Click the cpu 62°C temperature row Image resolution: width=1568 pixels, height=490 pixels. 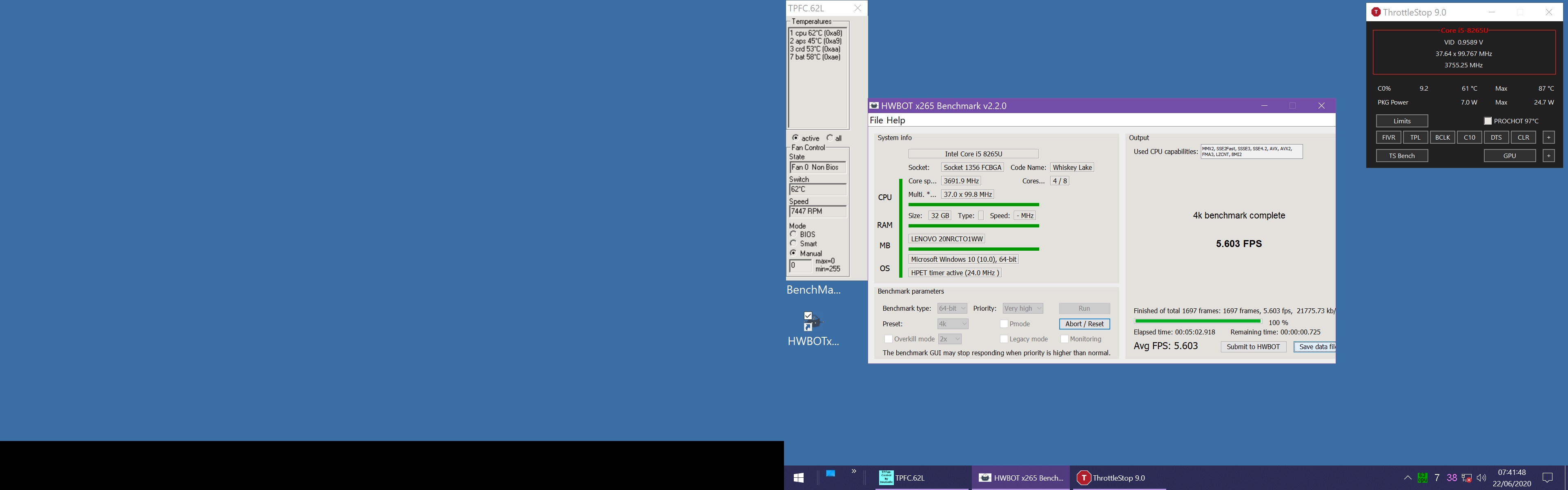pyautogui.click(x=816, y=33)
